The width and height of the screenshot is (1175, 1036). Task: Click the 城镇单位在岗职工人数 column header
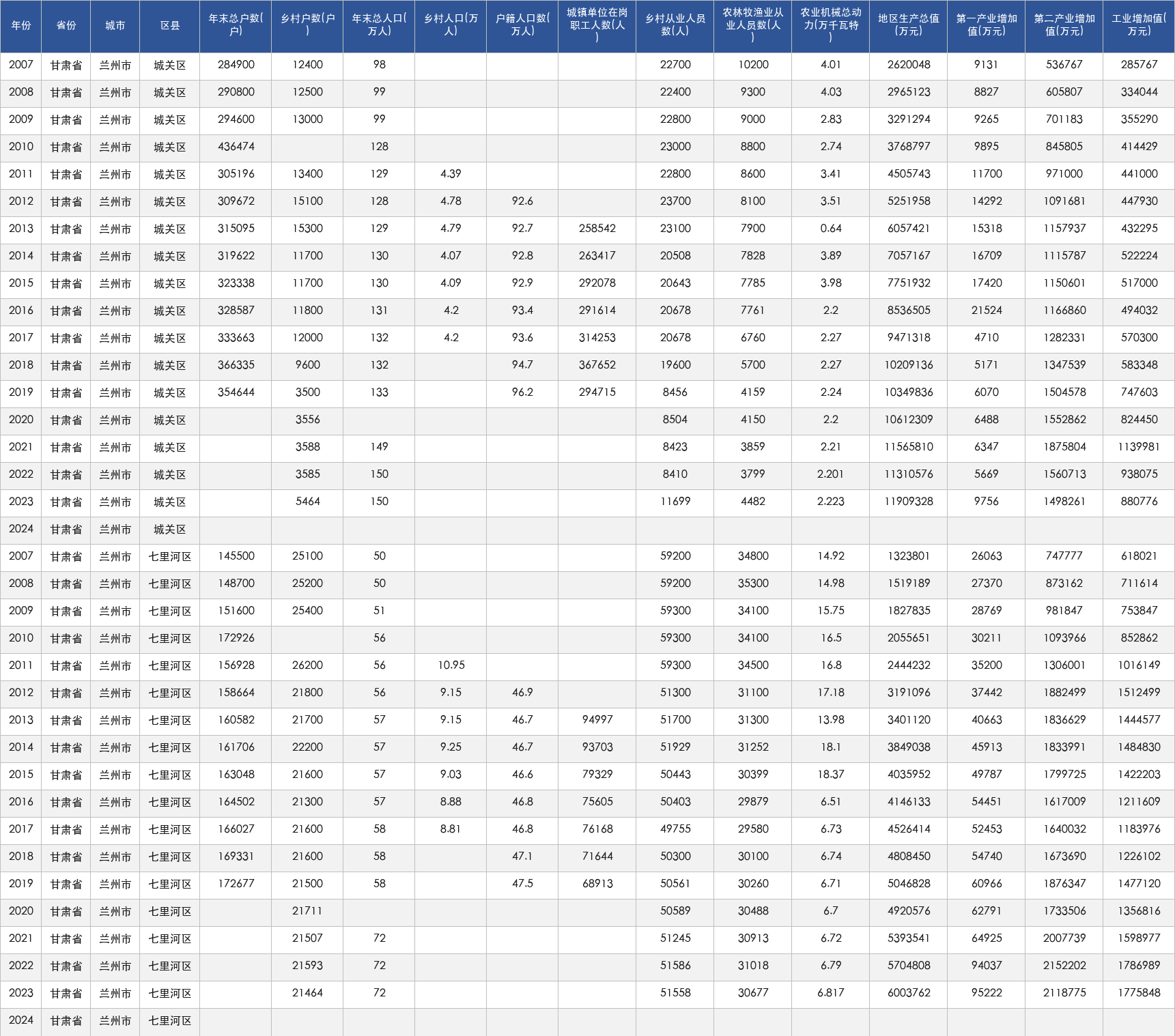pyautogui.click(x=597, y=26)
